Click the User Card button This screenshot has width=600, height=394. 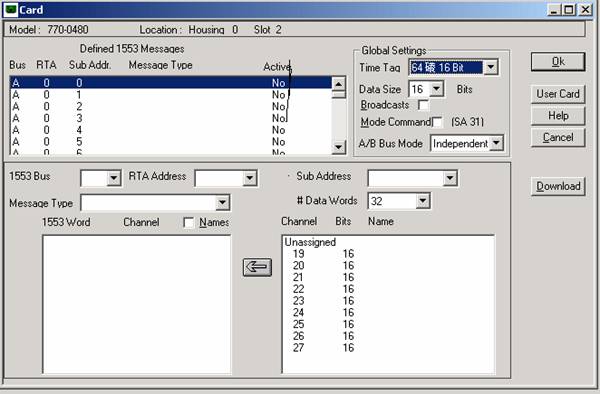pos(558,94)
